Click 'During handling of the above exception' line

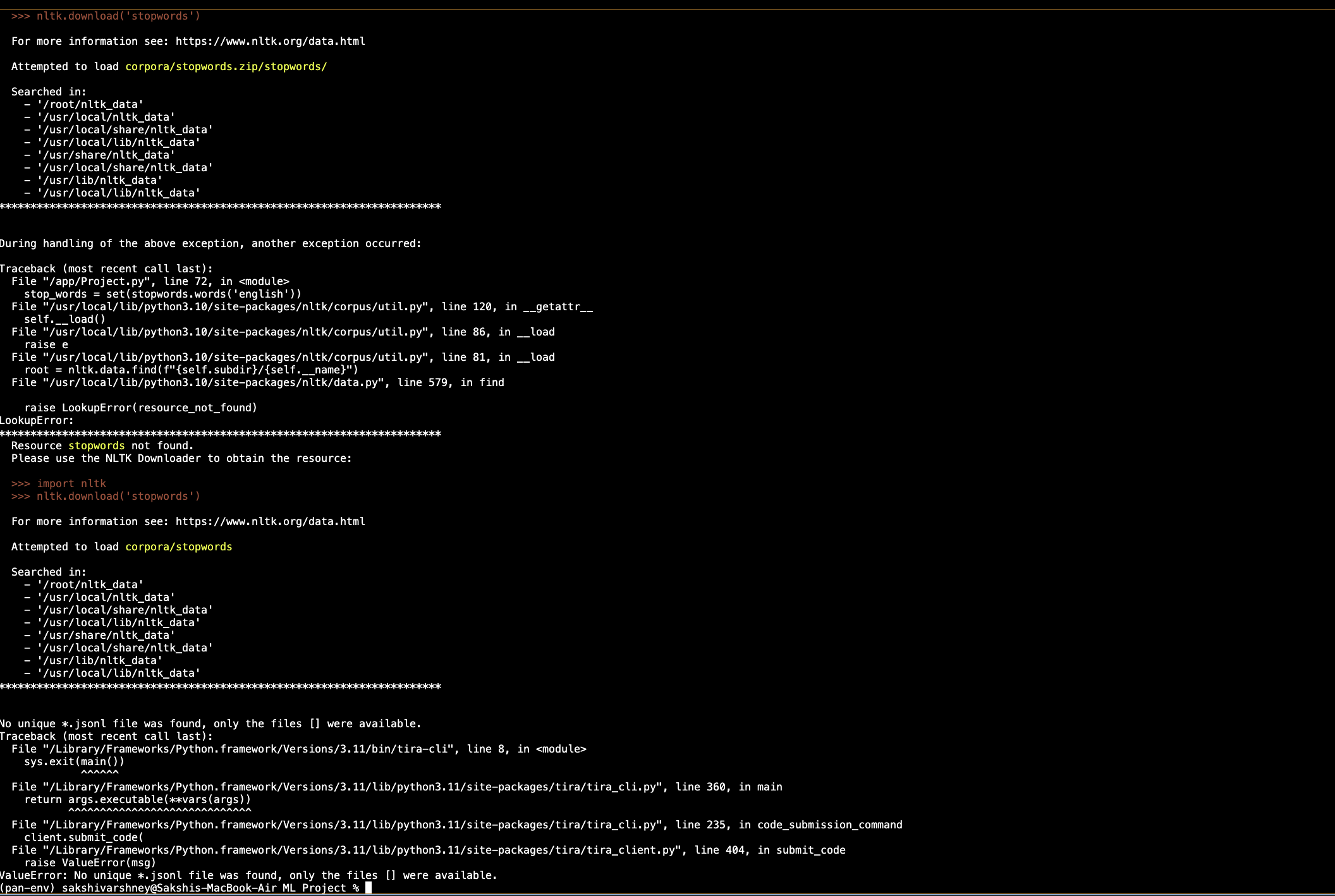[210, 243]
